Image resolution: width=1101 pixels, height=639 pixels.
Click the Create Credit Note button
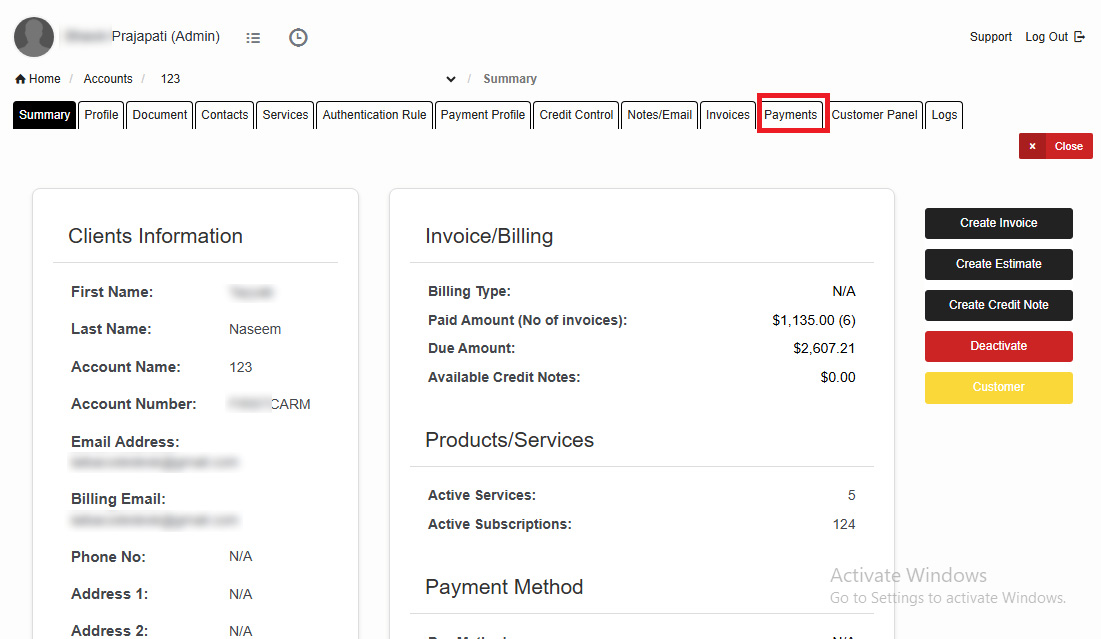[x=998, y=305]
